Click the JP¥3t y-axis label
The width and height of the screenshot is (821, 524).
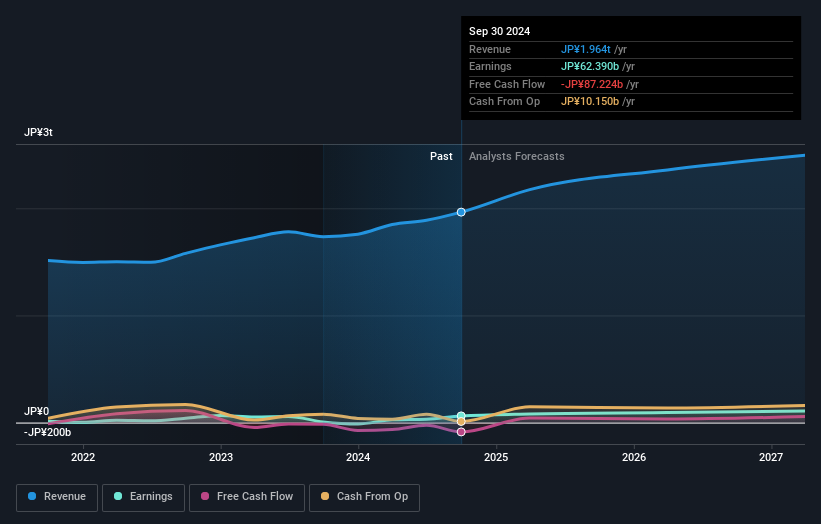38,132
